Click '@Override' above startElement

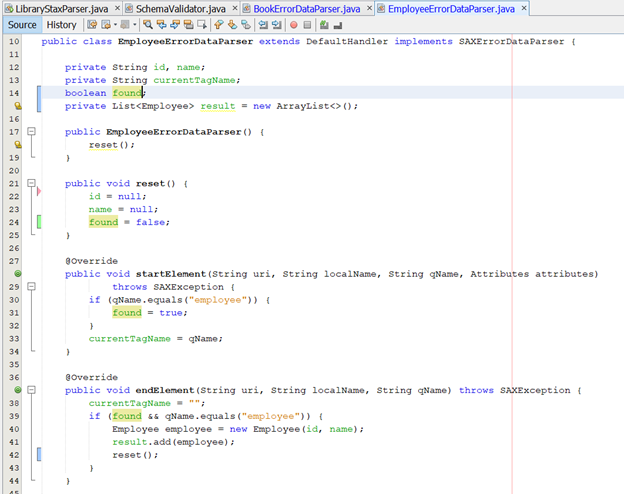(x=92, y=261)
